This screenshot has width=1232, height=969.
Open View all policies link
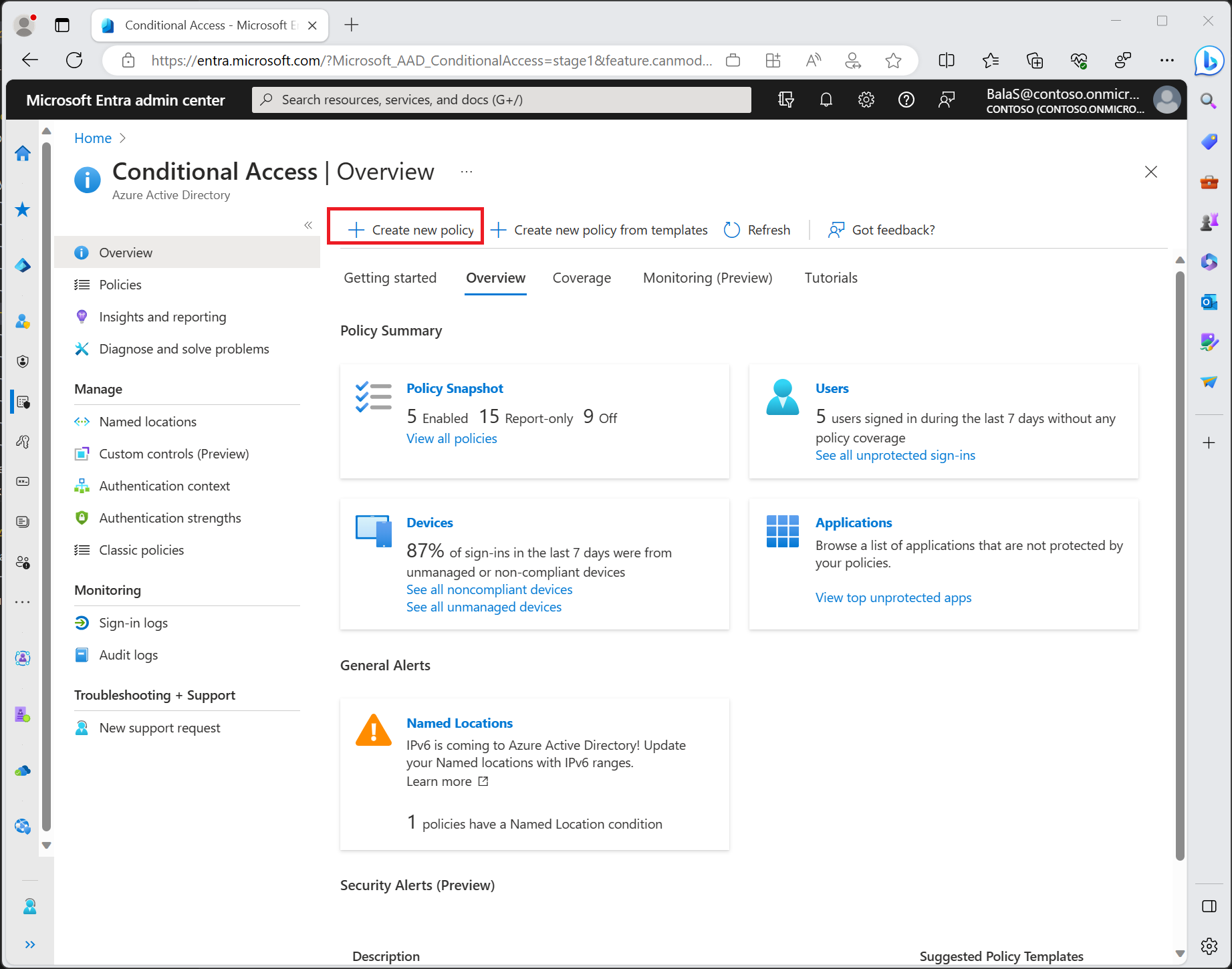click(452, 438)
